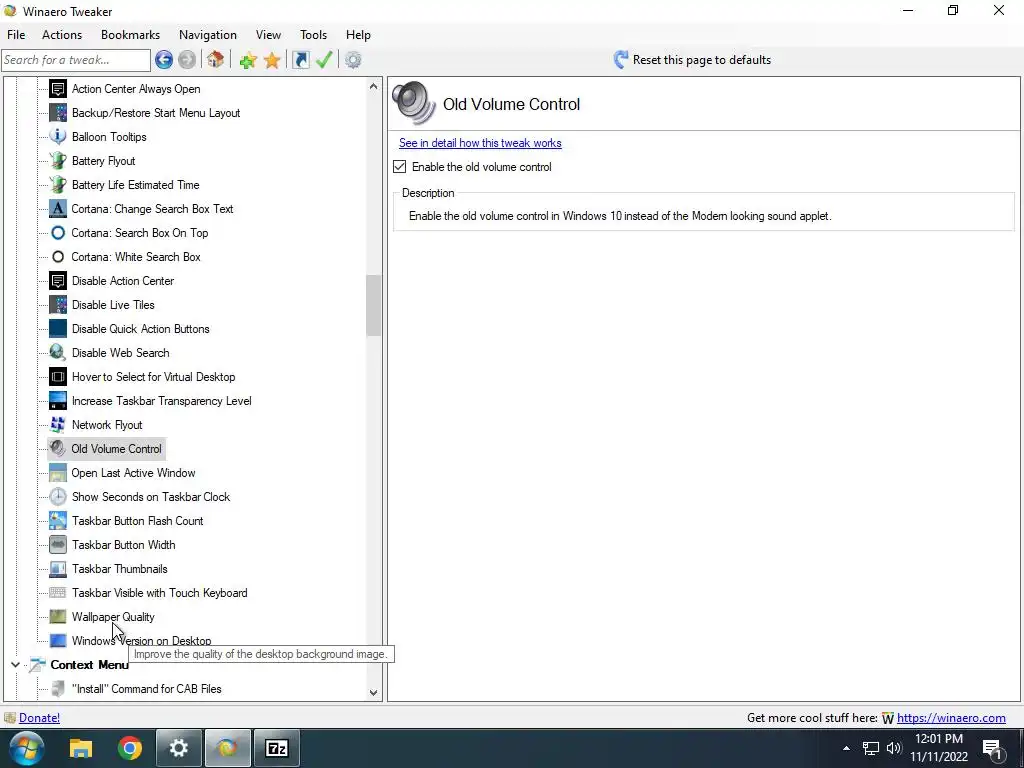Open the Help menu
Screen dimensions: 1024x768
pyautogui.click(x=358, y=35)
